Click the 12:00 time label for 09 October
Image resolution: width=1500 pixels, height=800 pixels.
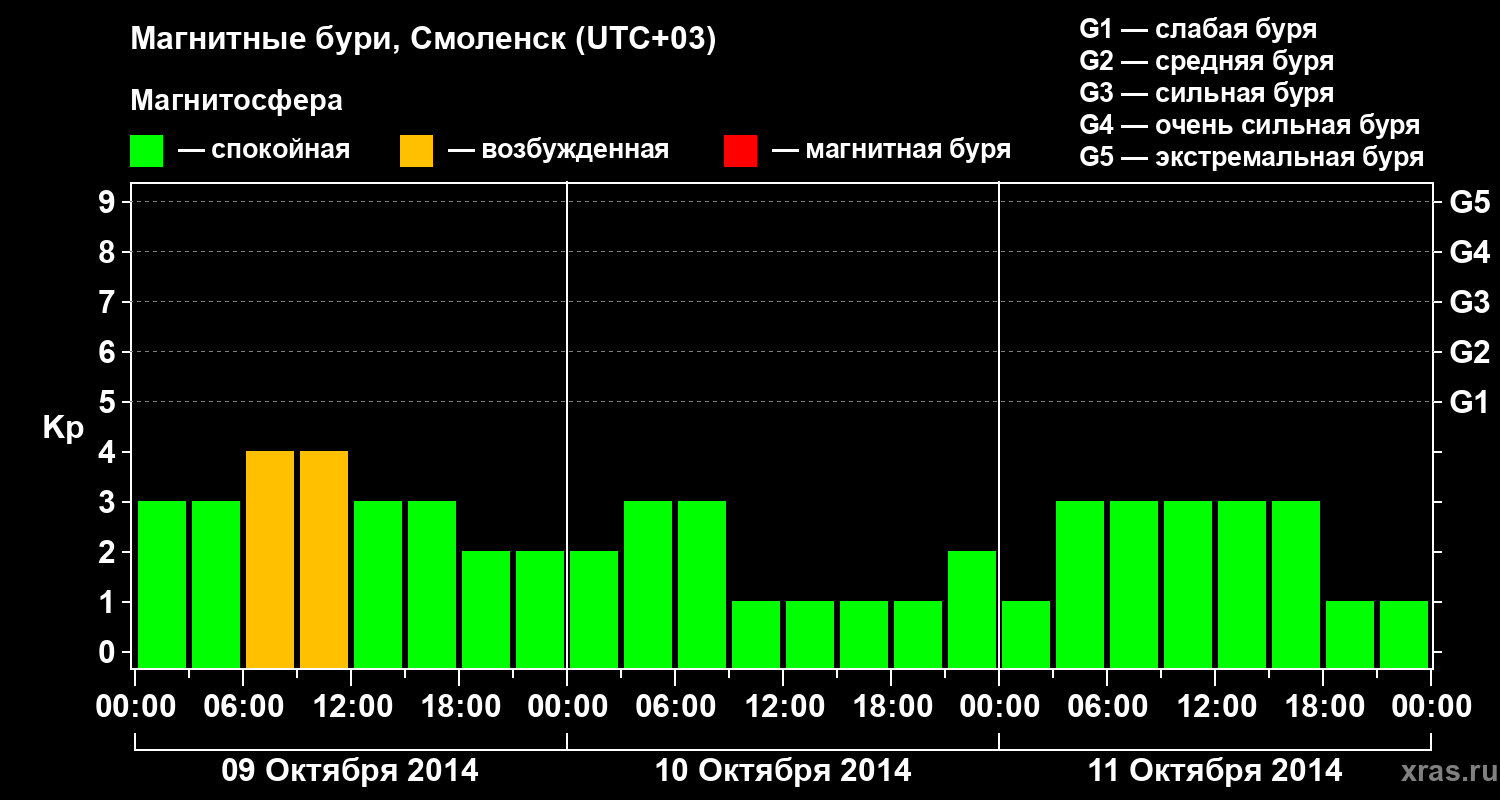coord(351,706)
